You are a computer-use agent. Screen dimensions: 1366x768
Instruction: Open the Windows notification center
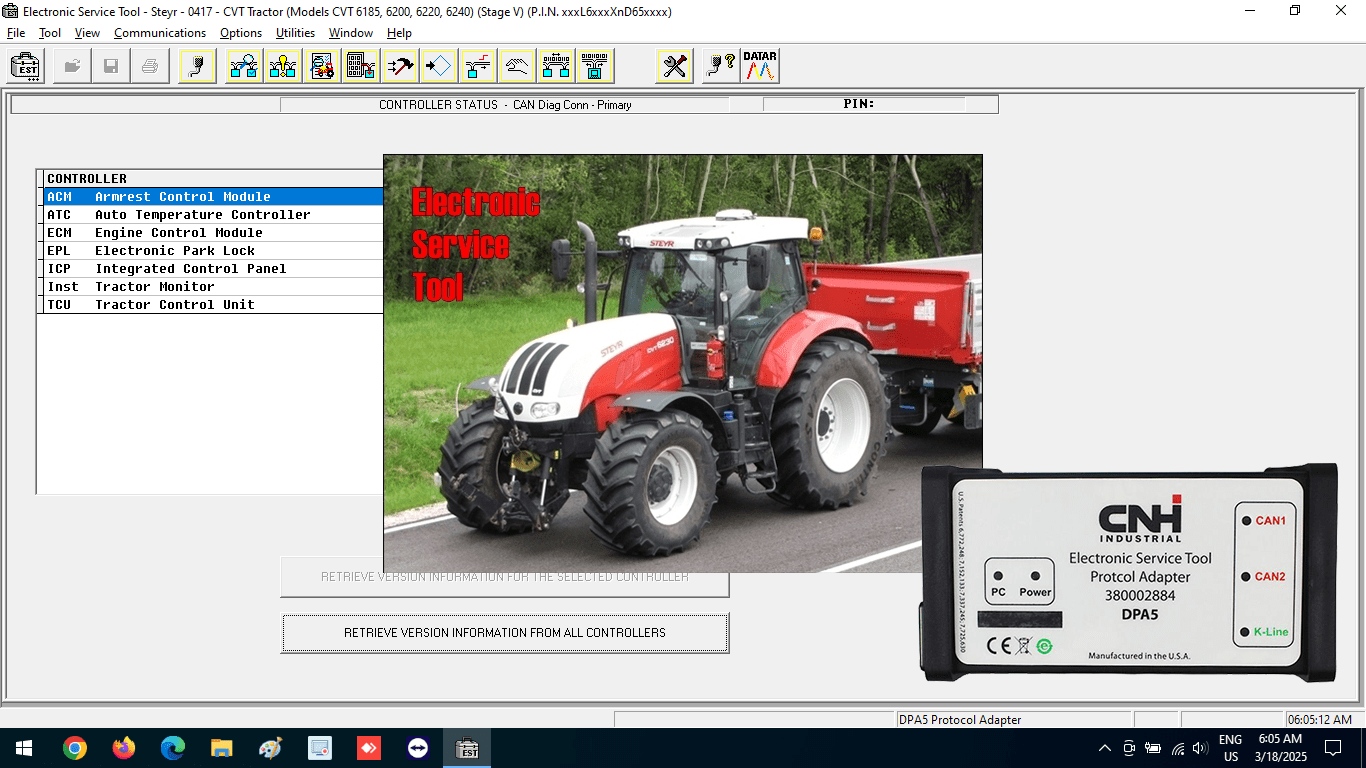pyautogui.click(x=1333, y=748)
